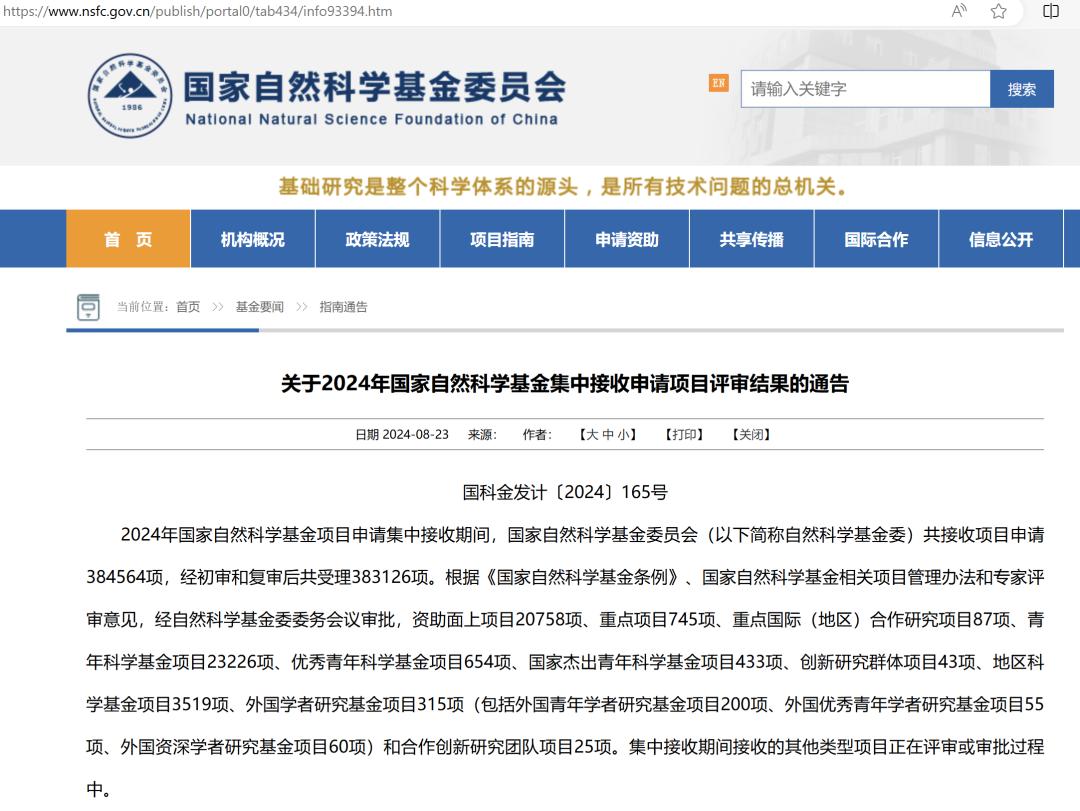The image size is (1080, 811).
Task: Open the 项目指南 navigation menu
Action: tap(502, 239)
